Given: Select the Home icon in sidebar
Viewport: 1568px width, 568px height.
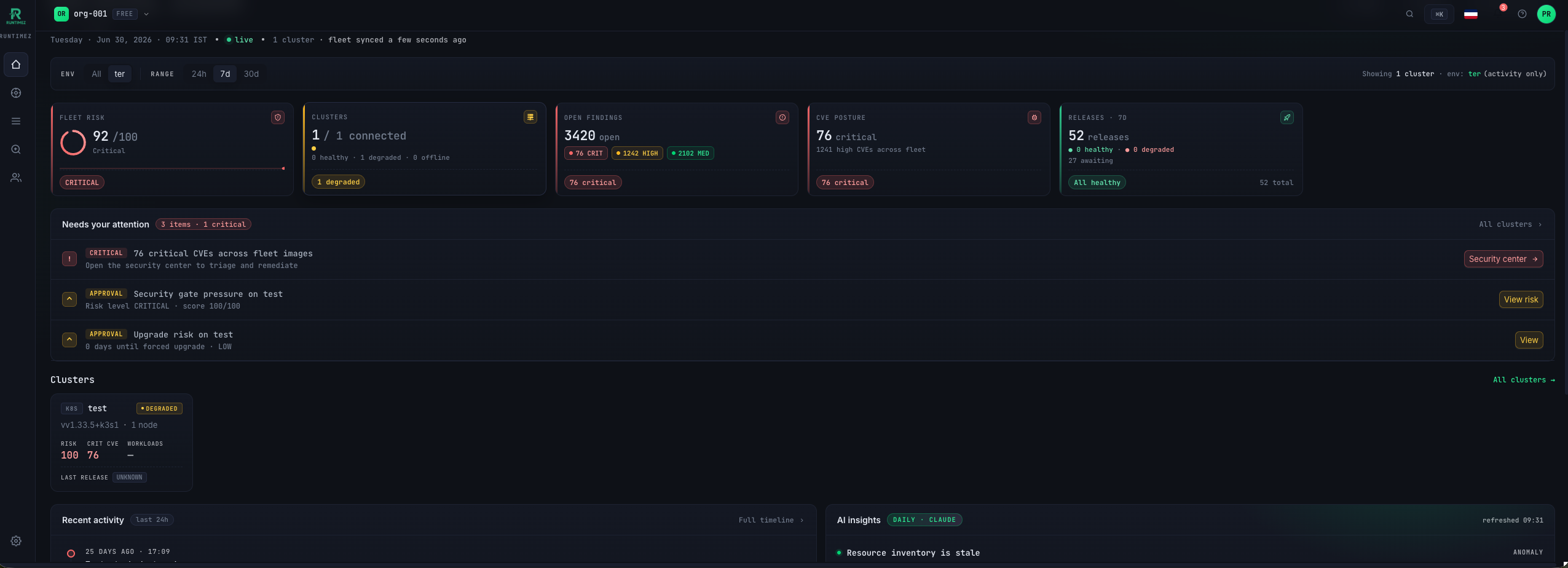Looking at the screenshot, I should tap(16, 65).
